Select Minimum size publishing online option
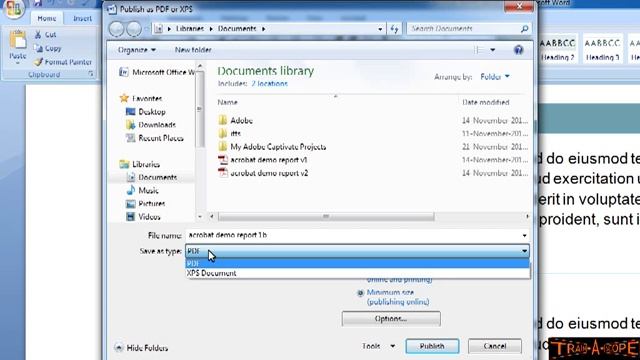The height and width of the screenshot is (360, 640). click(360, 293)
